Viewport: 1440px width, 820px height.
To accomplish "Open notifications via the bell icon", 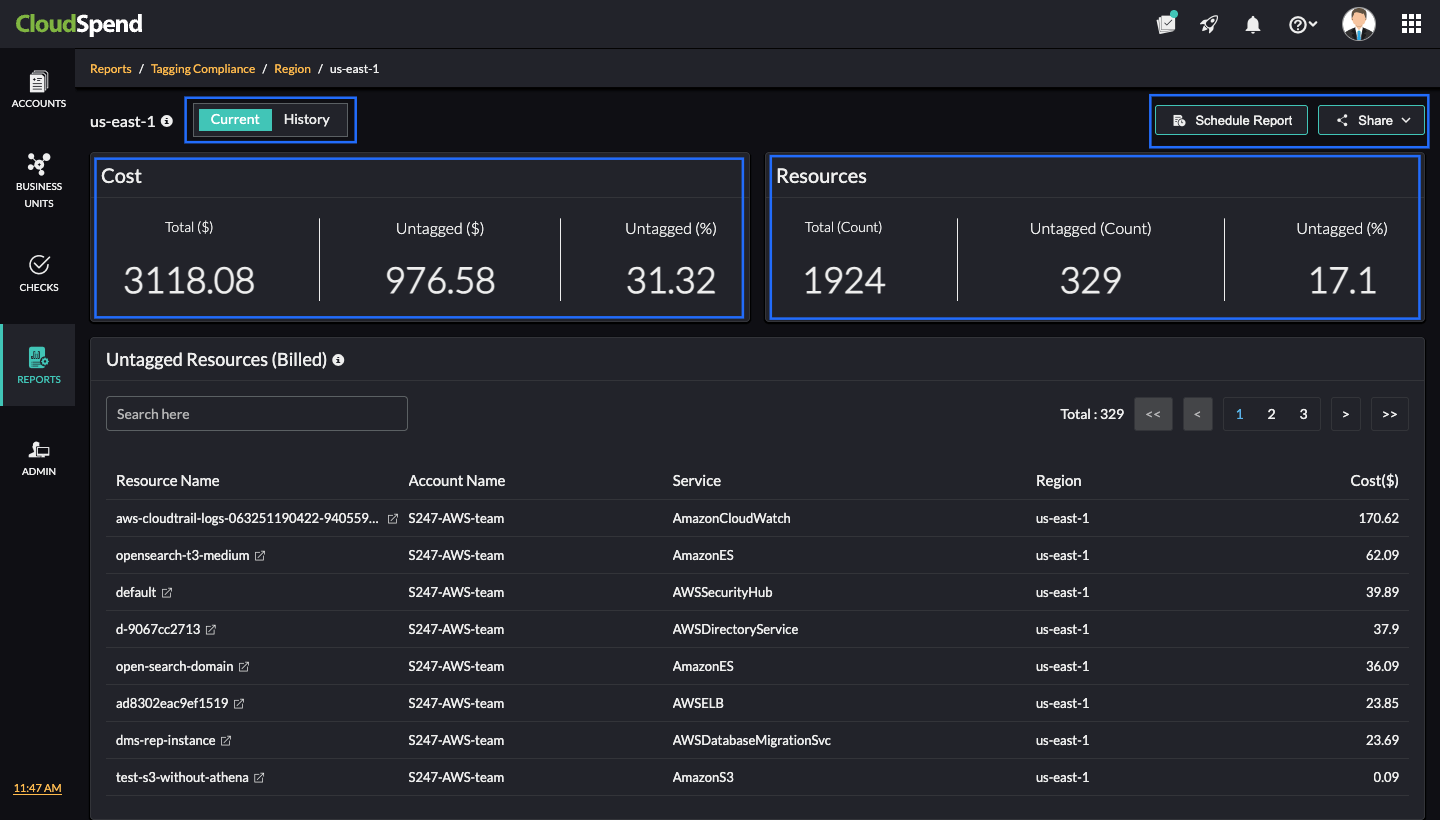I will 1252,23.
